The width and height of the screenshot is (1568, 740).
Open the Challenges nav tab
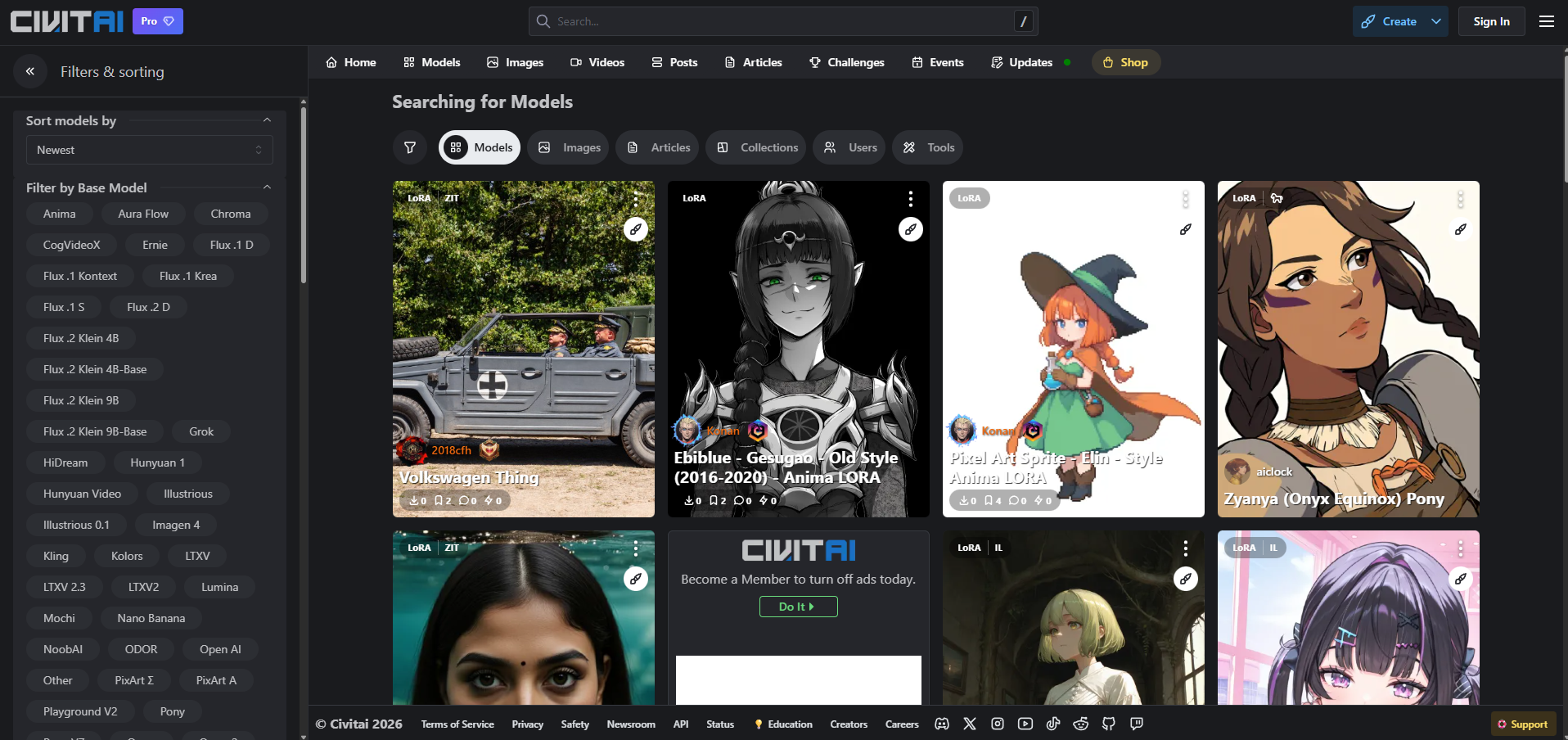[847, 62]
